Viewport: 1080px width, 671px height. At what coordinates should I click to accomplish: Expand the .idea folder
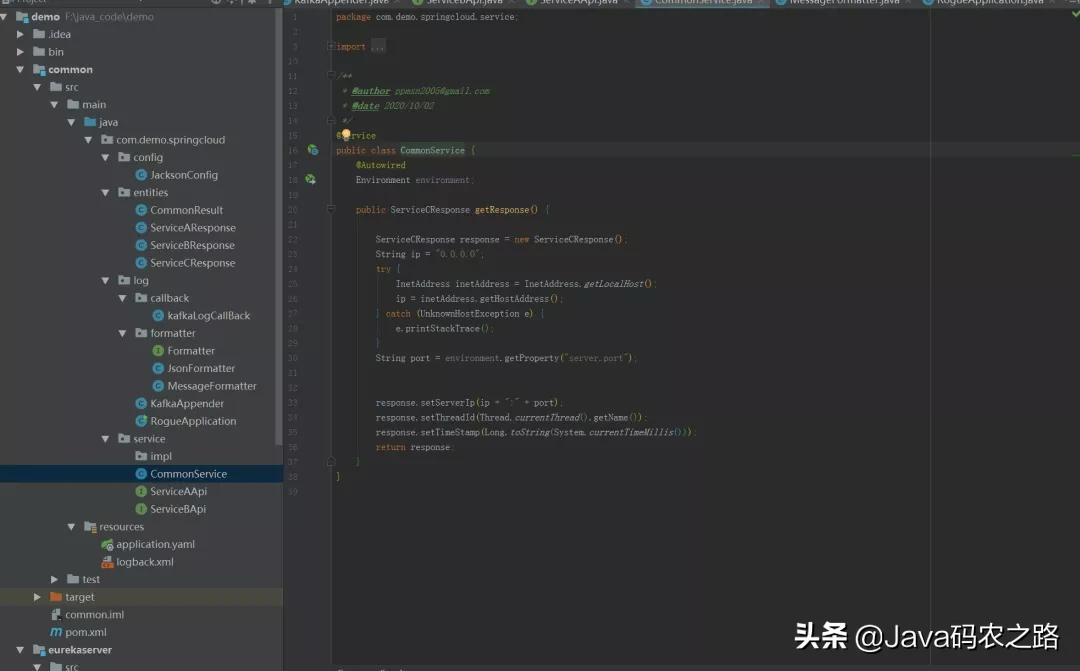coord(20,34)
